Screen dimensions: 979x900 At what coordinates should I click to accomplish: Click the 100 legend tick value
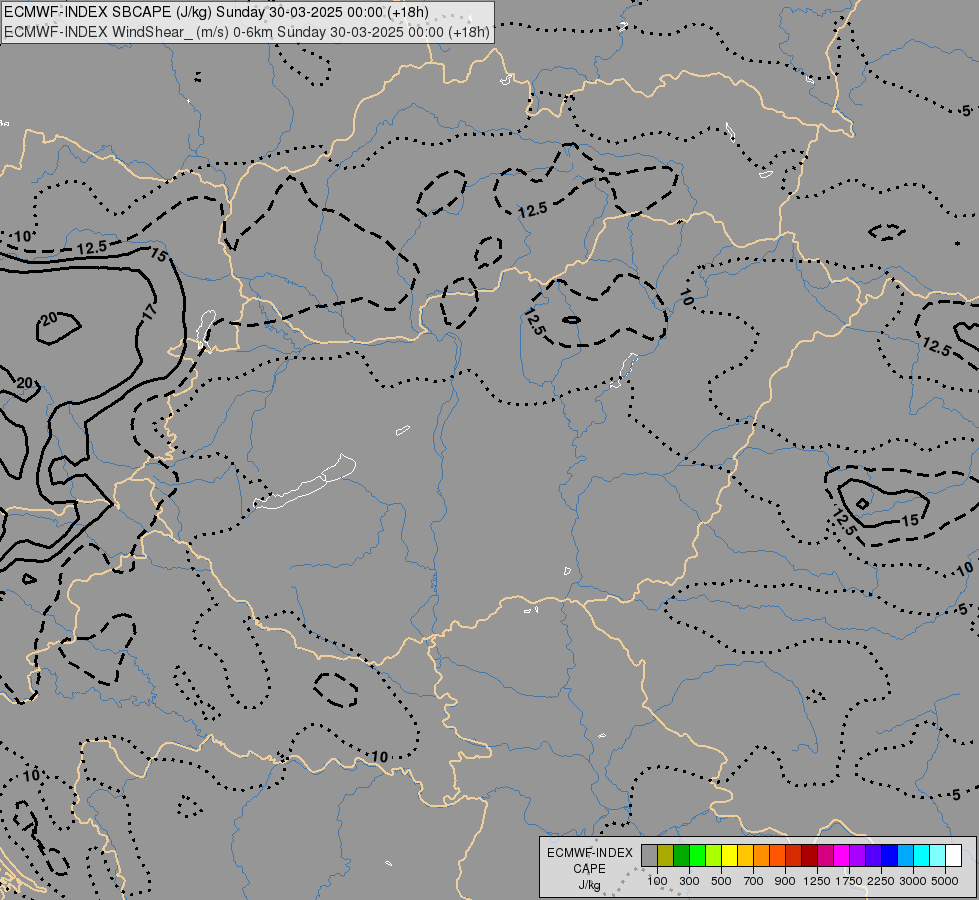pyautogui.click(x=657, y=881)
